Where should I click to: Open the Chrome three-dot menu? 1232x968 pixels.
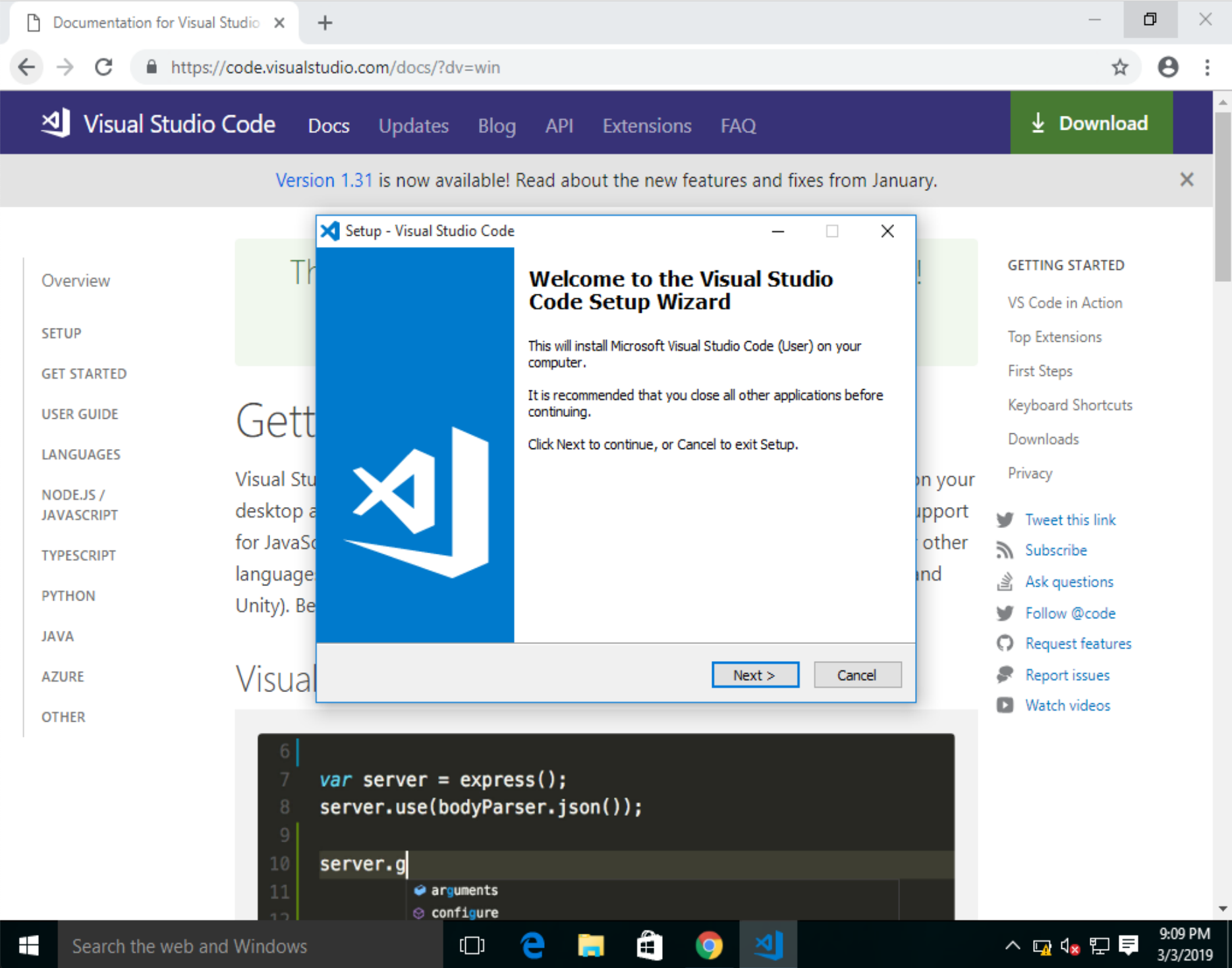[x=1207, y=67]
